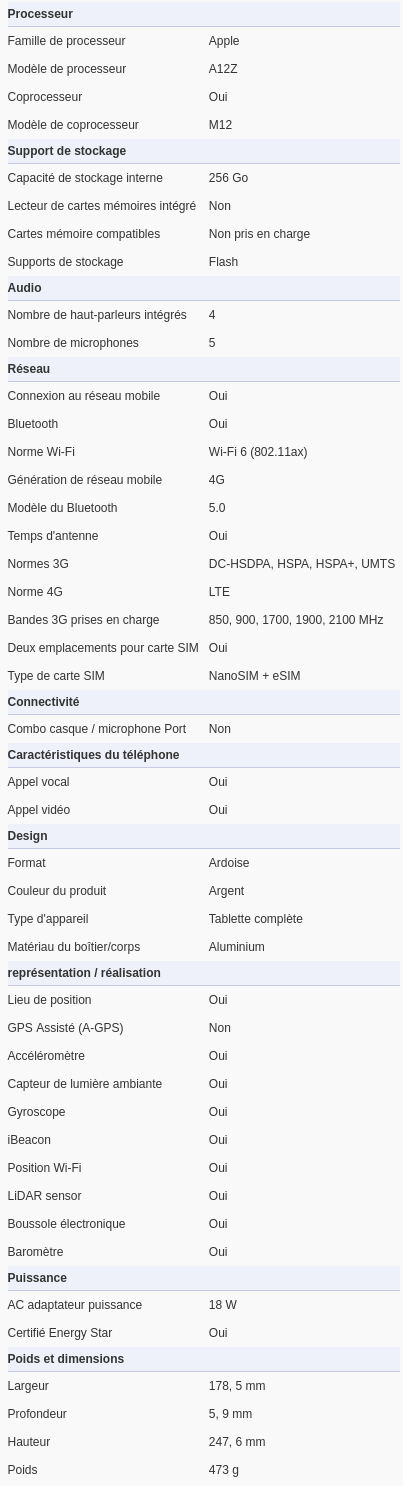
Task: Select the Bandes 3G prises en charge label
Action: (83, 620)
